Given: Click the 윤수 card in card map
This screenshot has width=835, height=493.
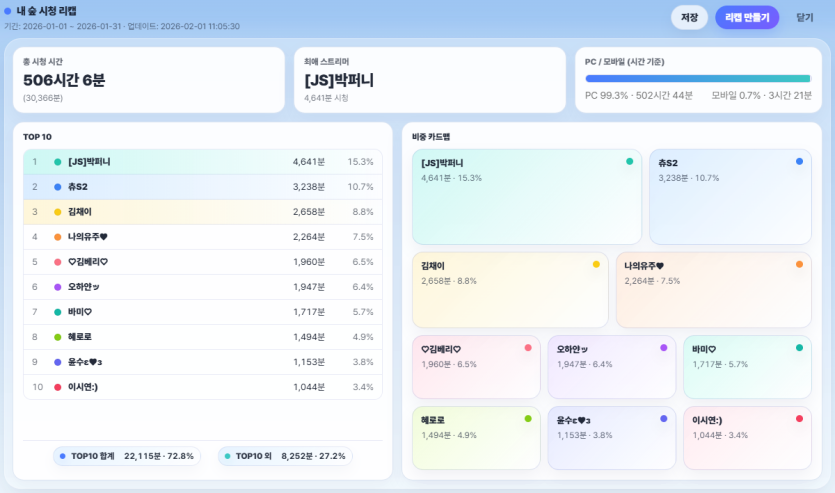Looking at the screenshot, I should [x=611, y=437].
